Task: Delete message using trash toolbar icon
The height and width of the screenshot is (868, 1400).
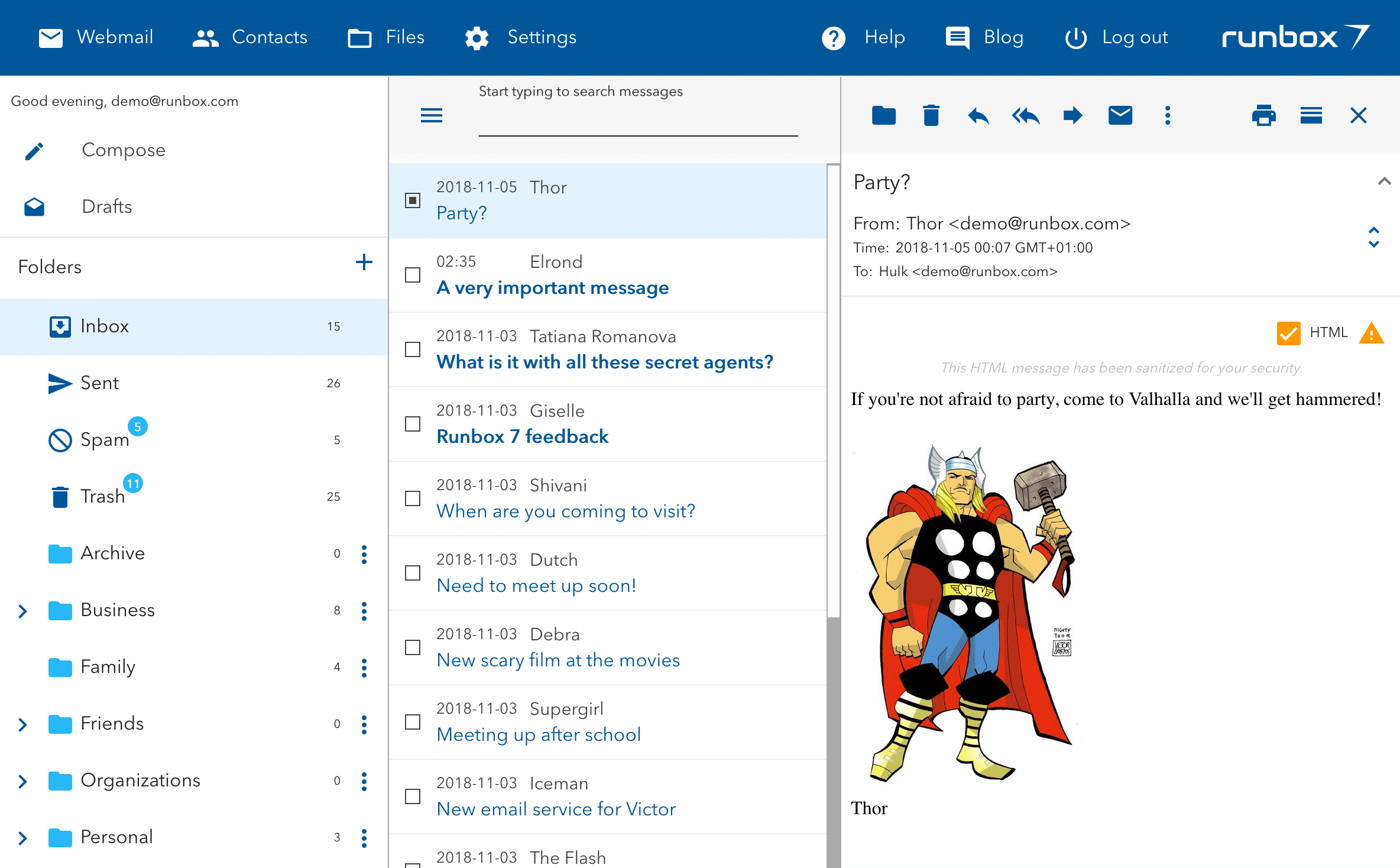Action: (x=931, y=115)
